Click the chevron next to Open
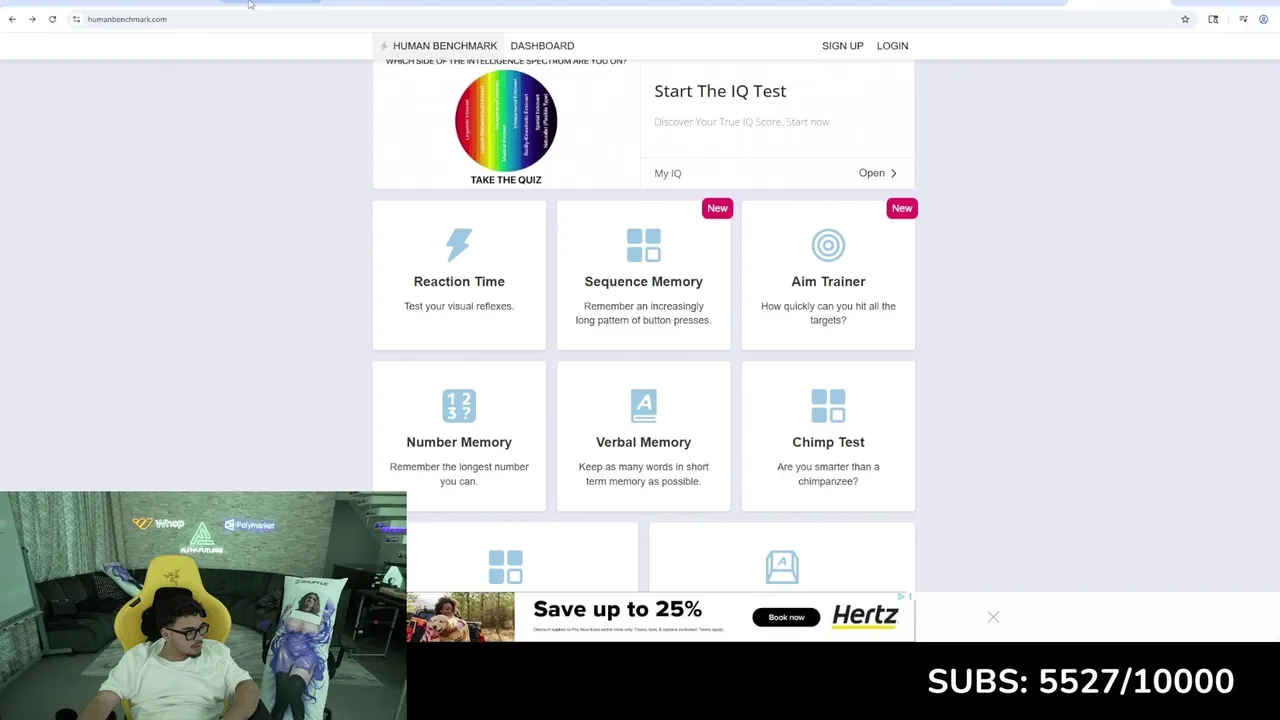This screenshot has height=720, width=1280. tap(893, 173)
